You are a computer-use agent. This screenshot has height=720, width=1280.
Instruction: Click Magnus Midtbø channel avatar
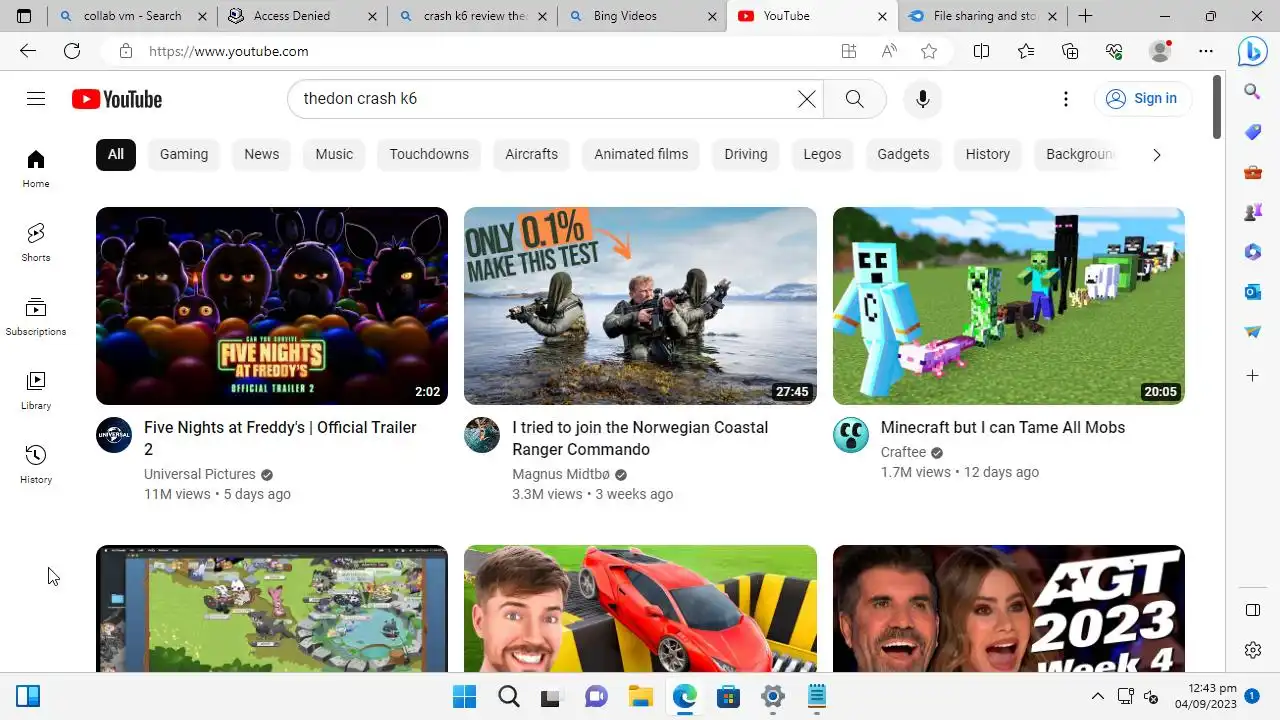[482, 435]
